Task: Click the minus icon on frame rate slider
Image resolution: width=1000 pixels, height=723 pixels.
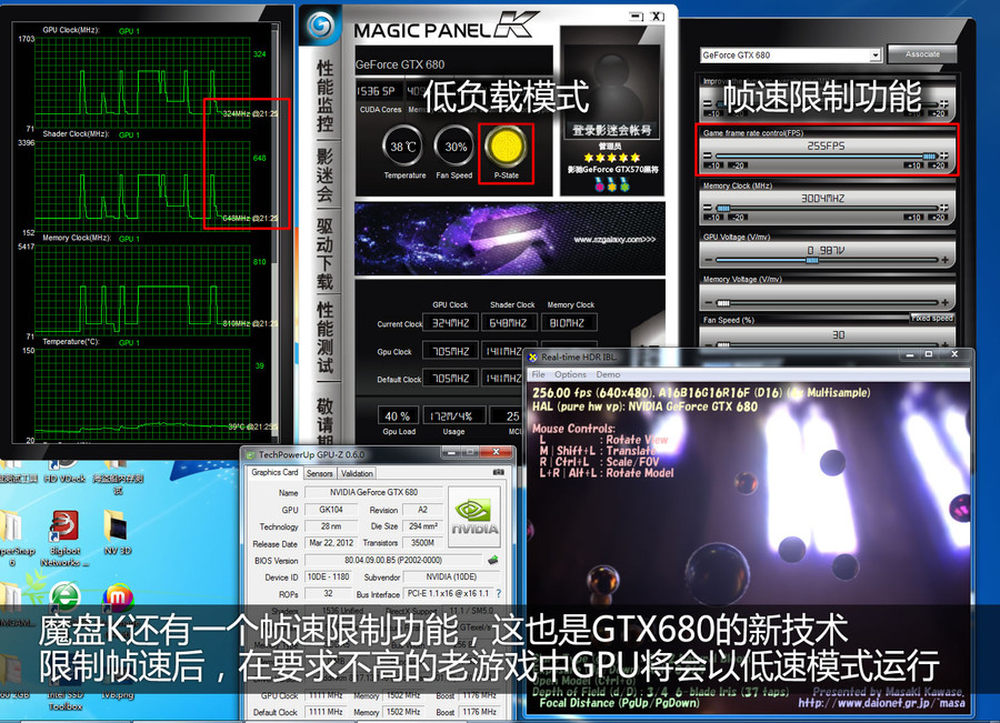Action: tap(707, 156)
